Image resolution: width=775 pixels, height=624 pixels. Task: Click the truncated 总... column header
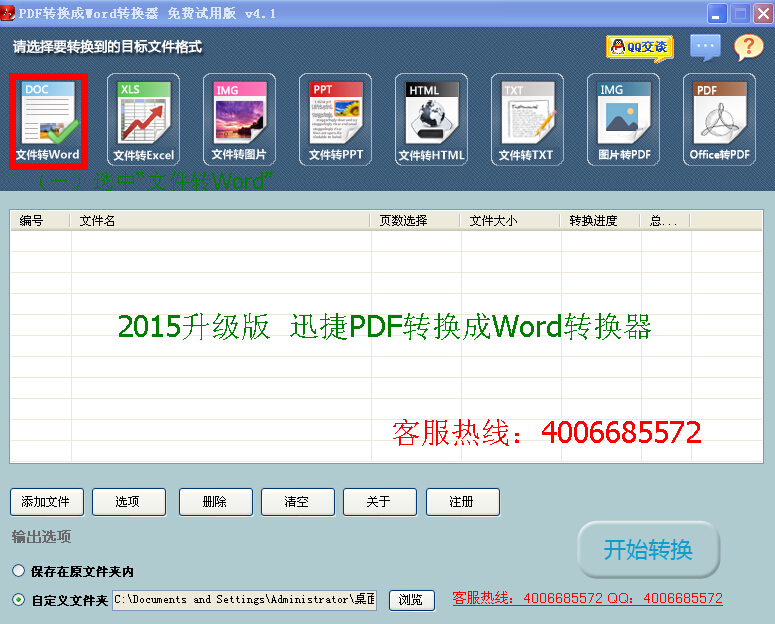[665, 221]
